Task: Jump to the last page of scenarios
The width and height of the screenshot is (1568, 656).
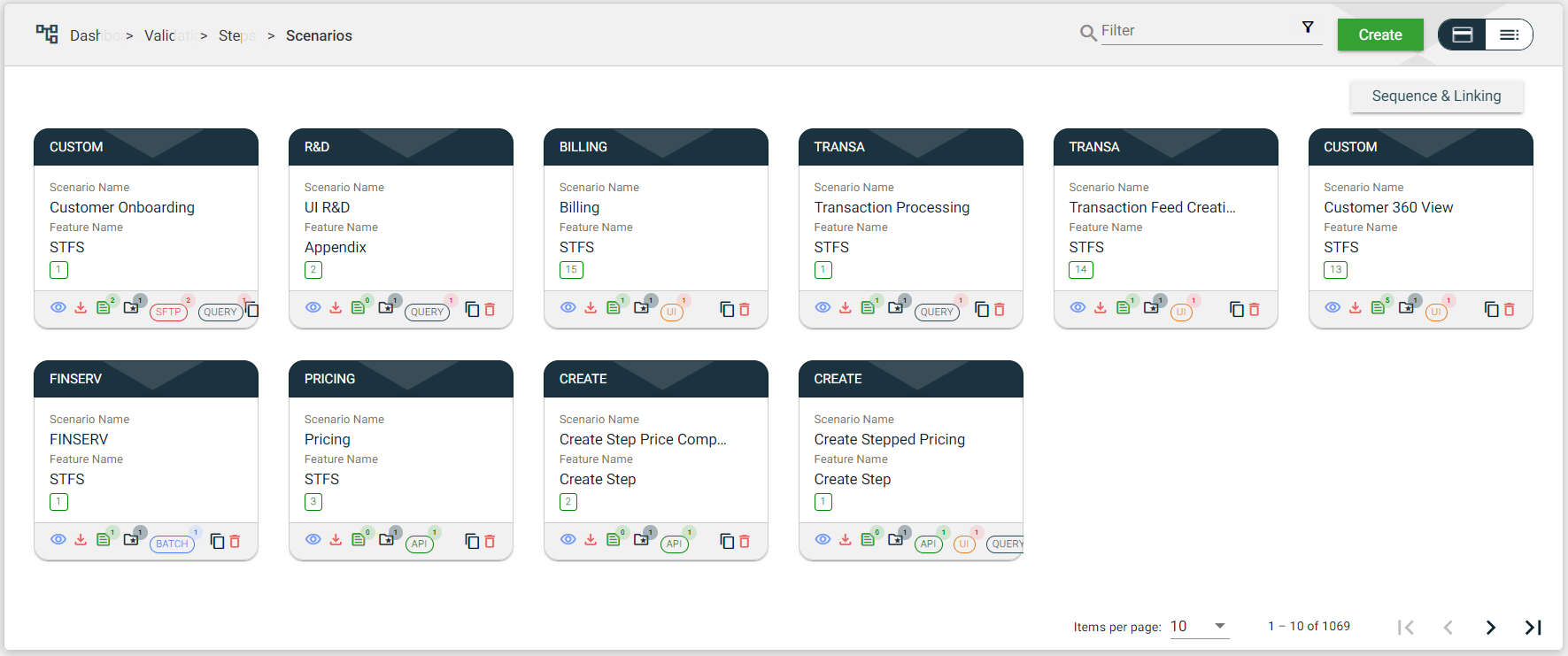Action: point(1533,627)
